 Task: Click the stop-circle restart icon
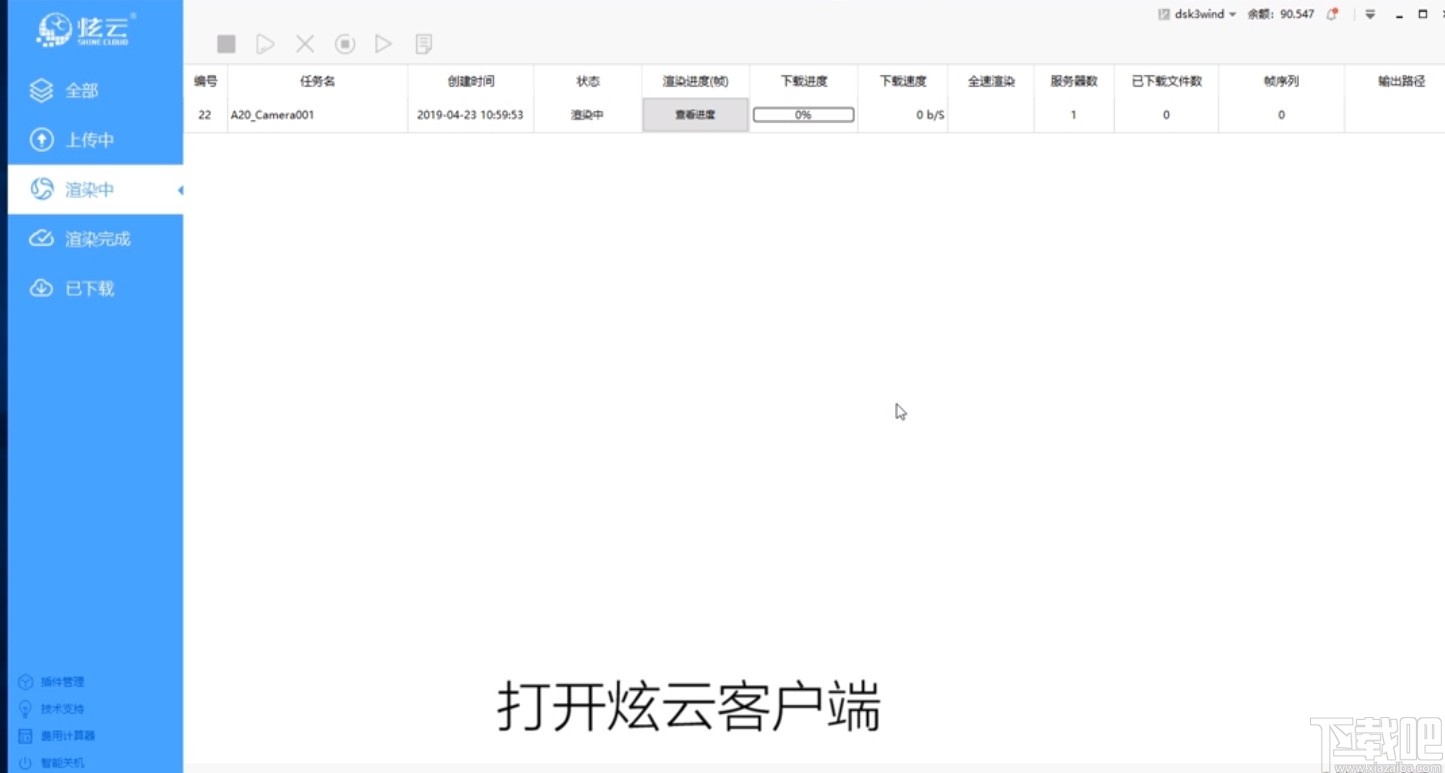click(344, 43)
